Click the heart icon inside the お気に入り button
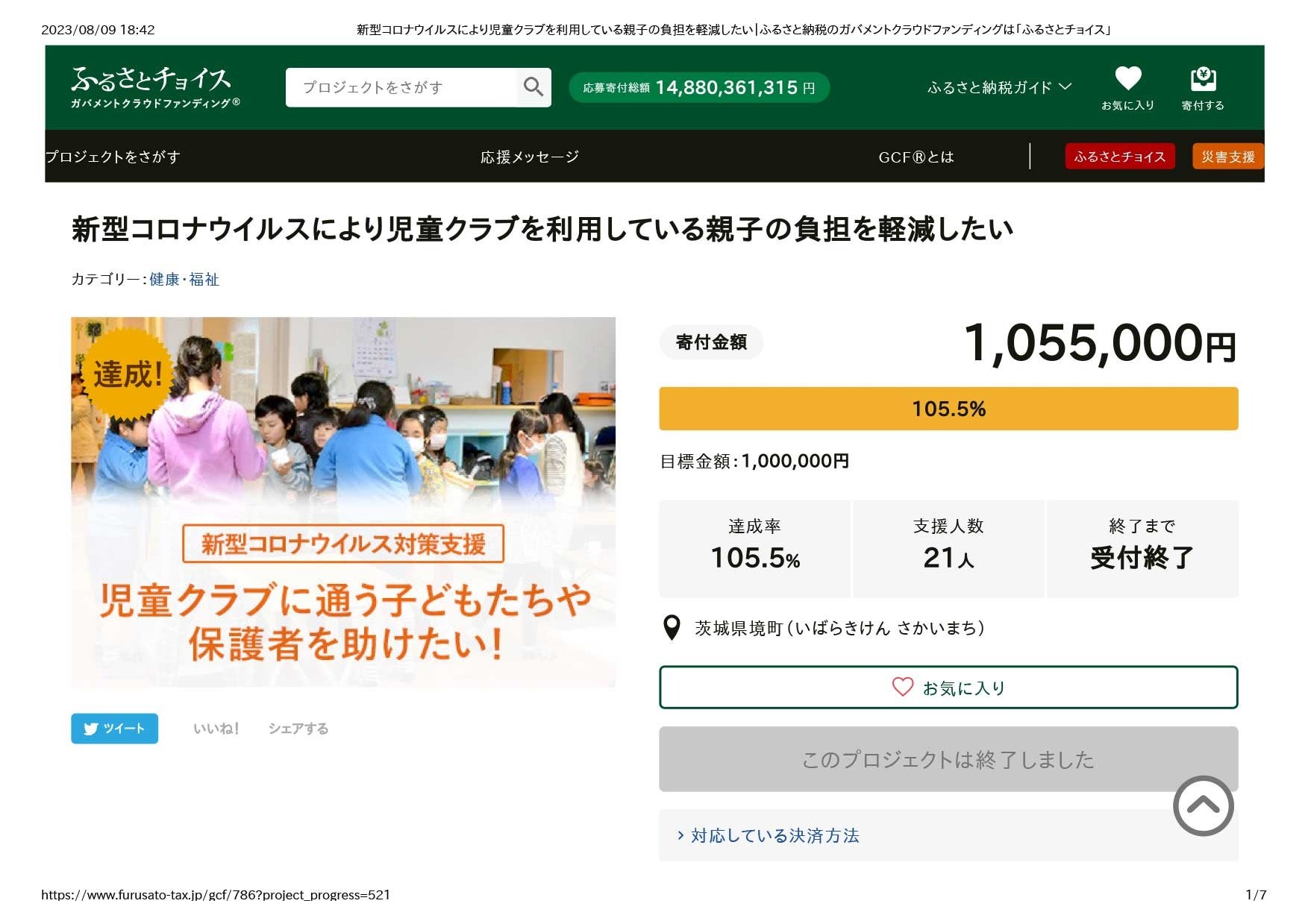 pyautogui.click(x=903, y=688)
